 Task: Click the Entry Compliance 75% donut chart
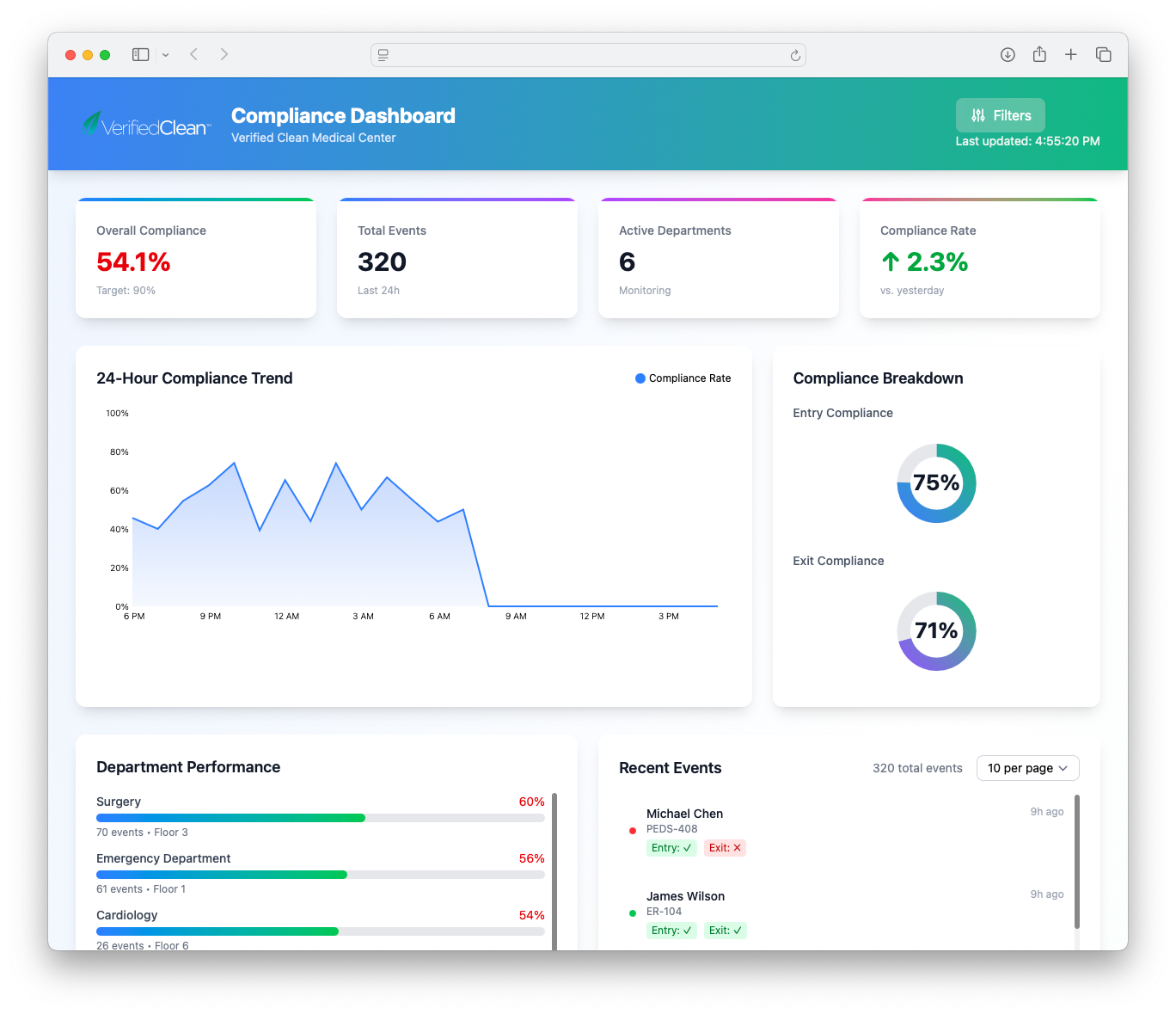point(936,483)
